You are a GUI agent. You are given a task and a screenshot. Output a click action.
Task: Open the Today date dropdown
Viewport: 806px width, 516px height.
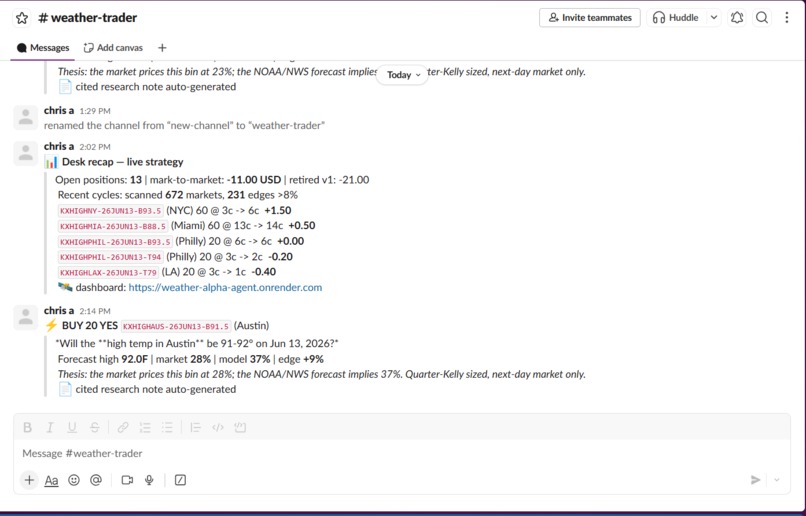pyautogui.click(x=403, y=75)
